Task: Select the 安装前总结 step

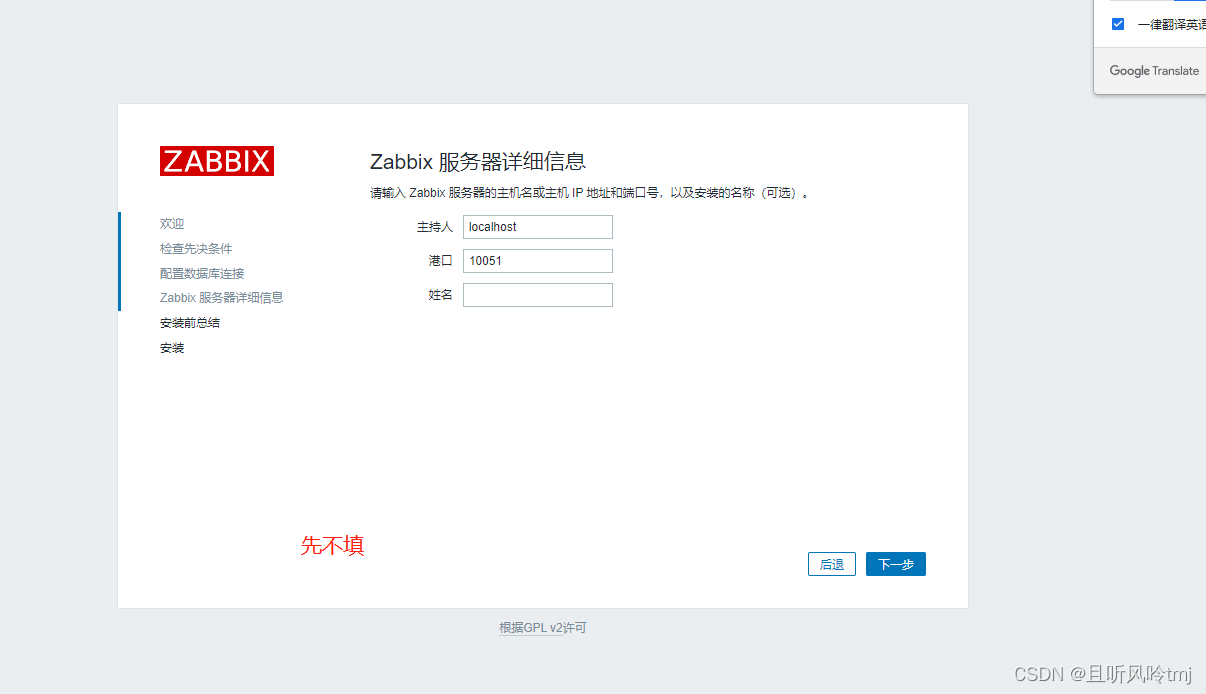Action: coord(190,323)
